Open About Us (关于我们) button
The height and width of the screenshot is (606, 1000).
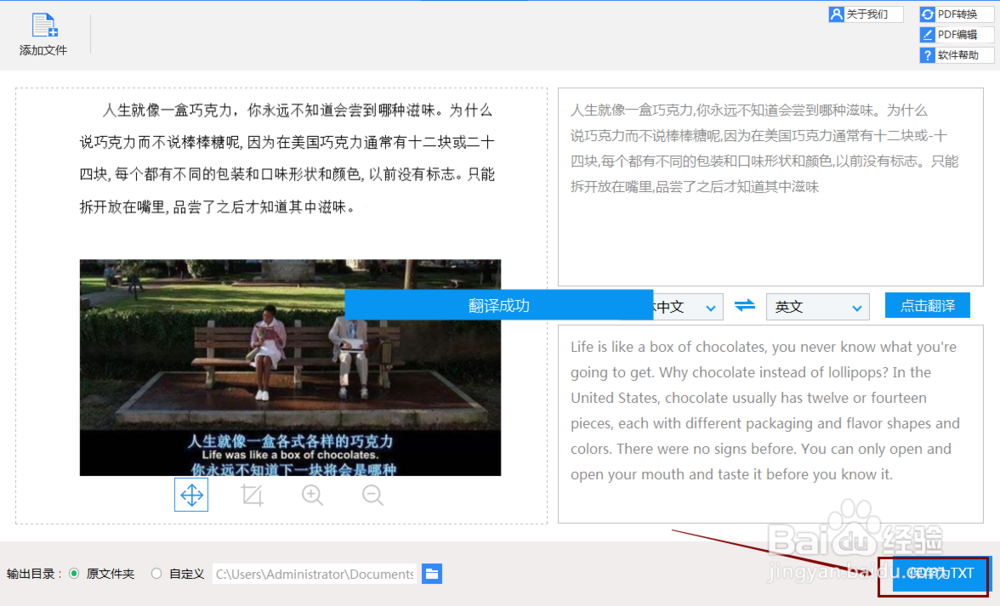pos(866,14)
